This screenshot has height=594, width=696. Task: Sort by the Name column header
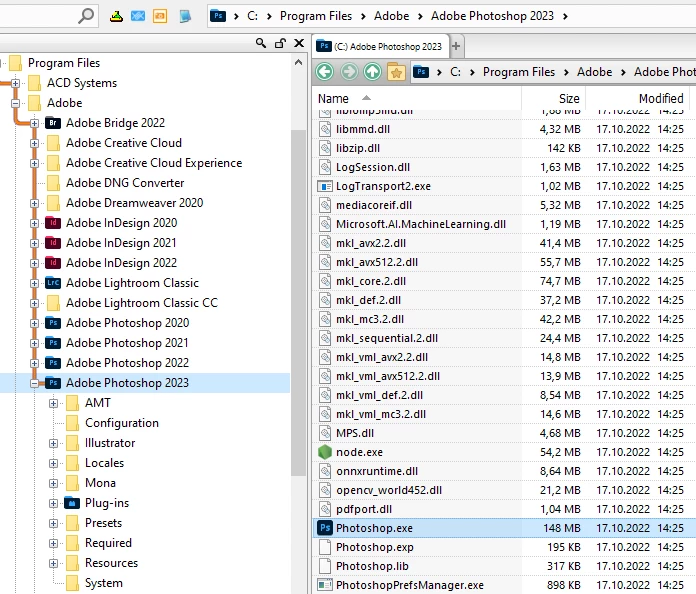333,99
